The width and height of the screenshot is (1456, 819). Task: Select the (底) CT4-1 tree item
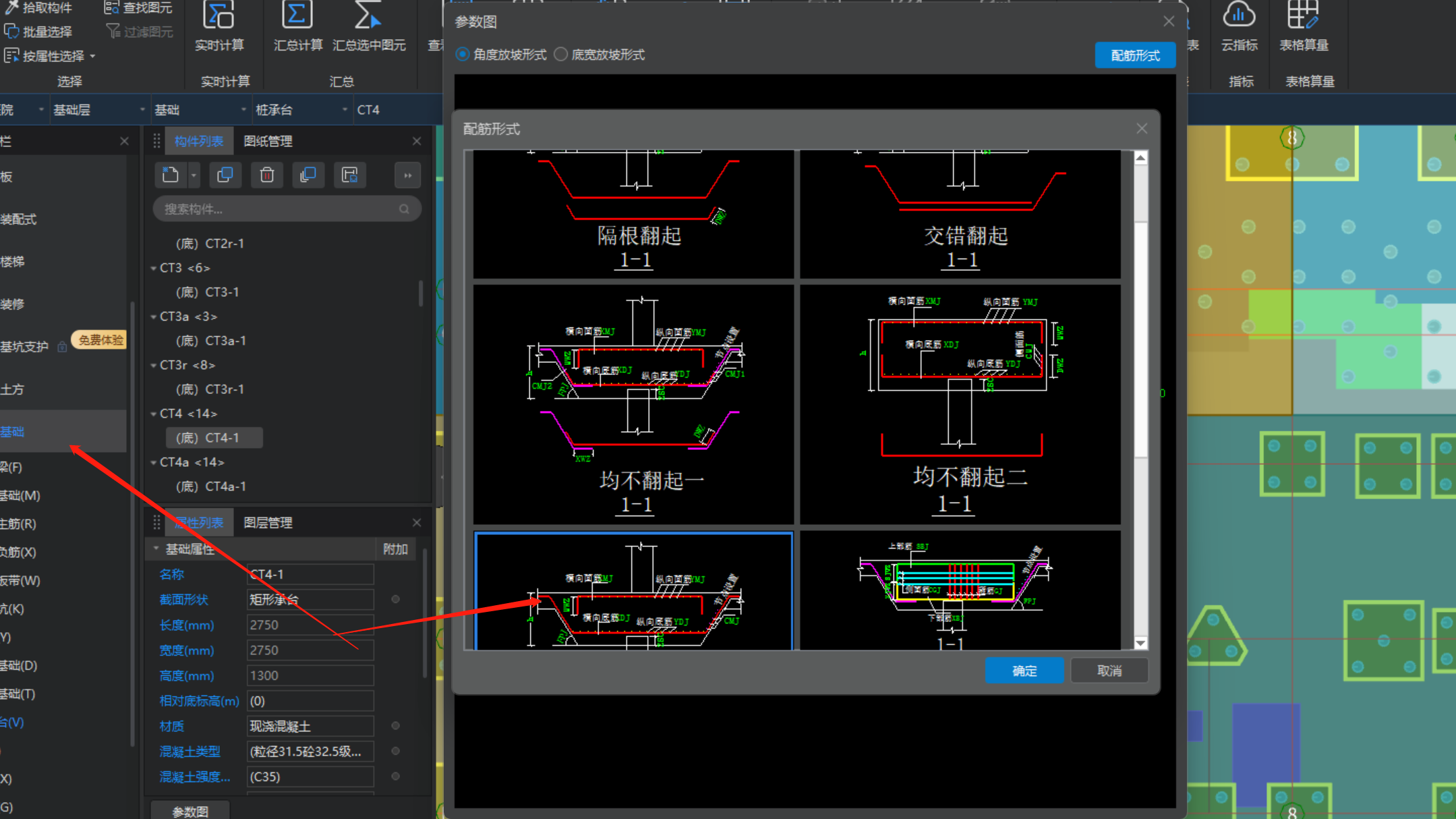(214, 438)
